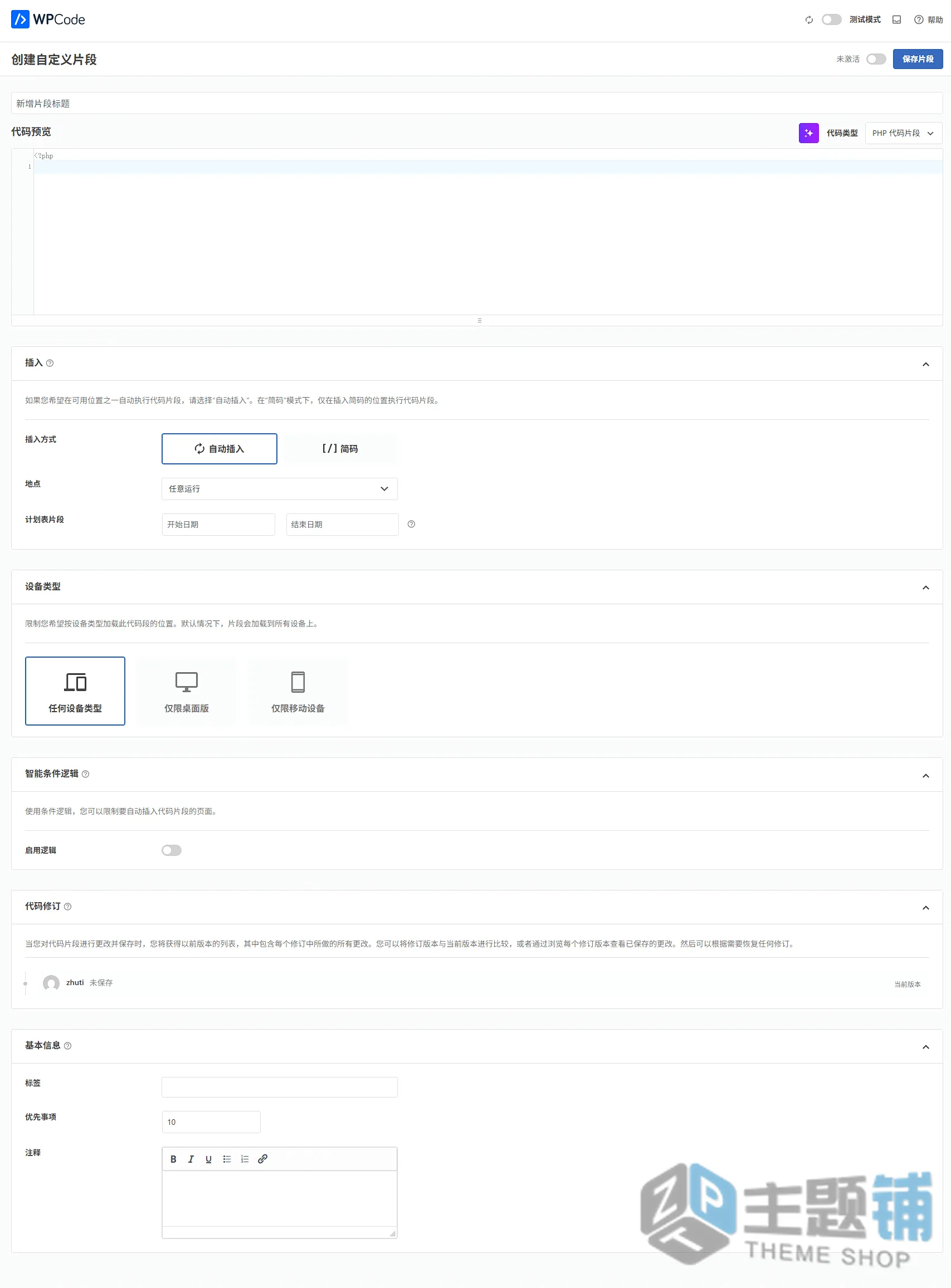Click into the 注释 notes text area

coord(279,1198)
